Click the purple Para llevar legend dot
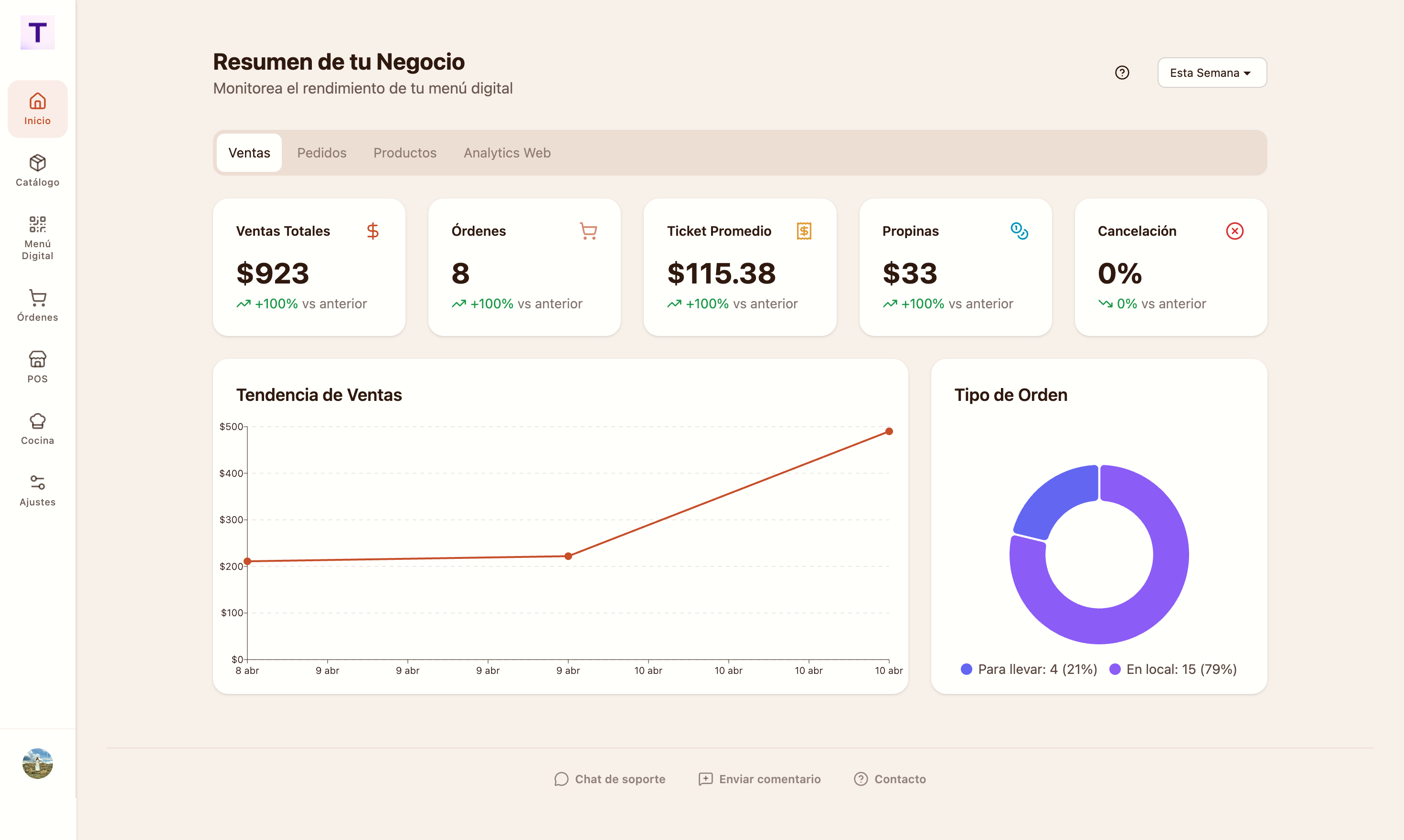This screenshot has height=840, width=1404. point(966,669)
